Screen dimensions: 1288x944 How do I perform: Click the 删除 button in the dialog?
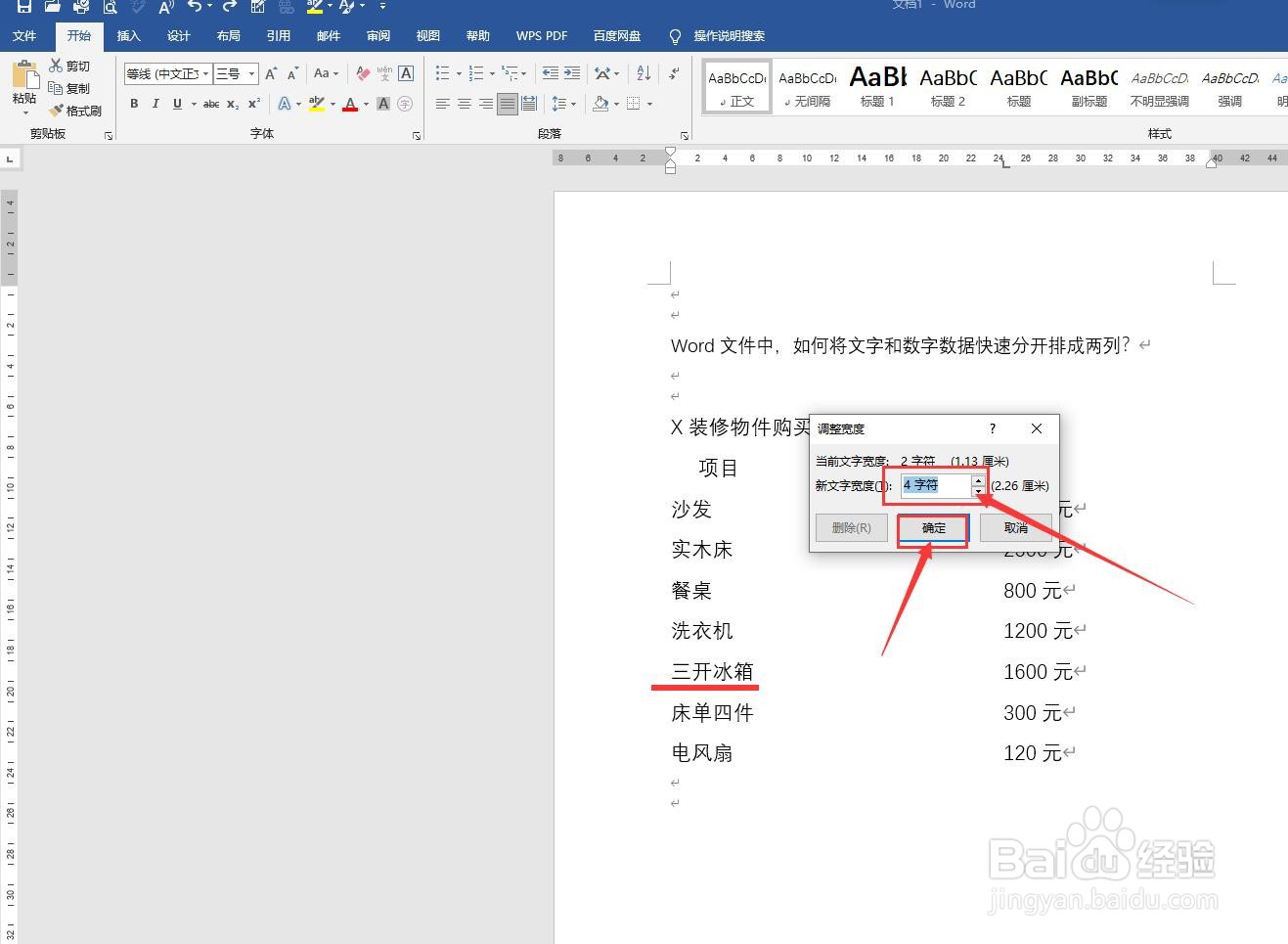pos(851,527)
